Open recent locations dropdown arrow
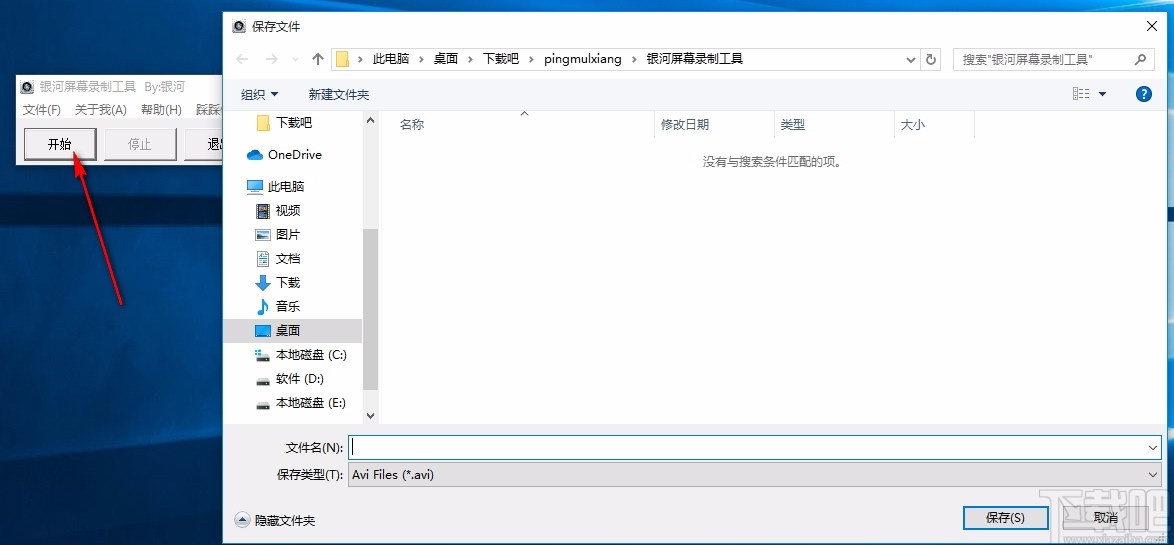This screenshot has height=545, width=1174. click(x=295, y=59)
